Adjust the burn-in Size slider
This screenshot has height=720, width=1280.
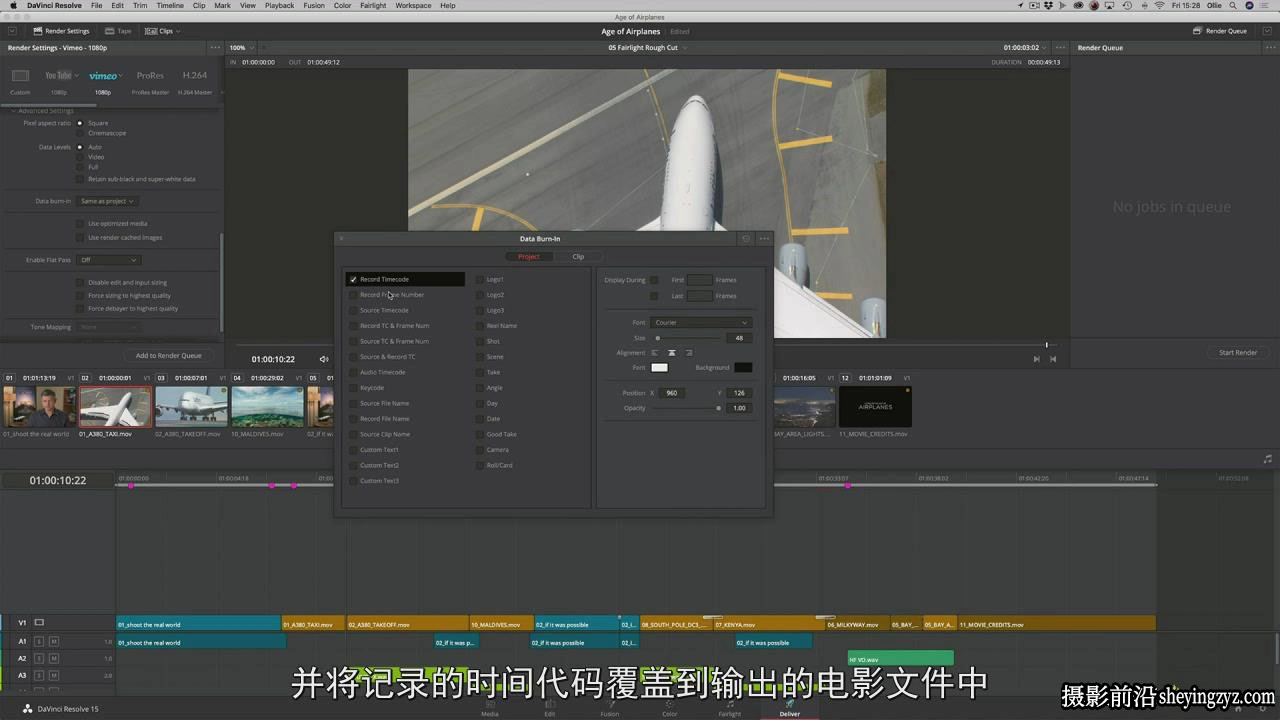point(689,338)
